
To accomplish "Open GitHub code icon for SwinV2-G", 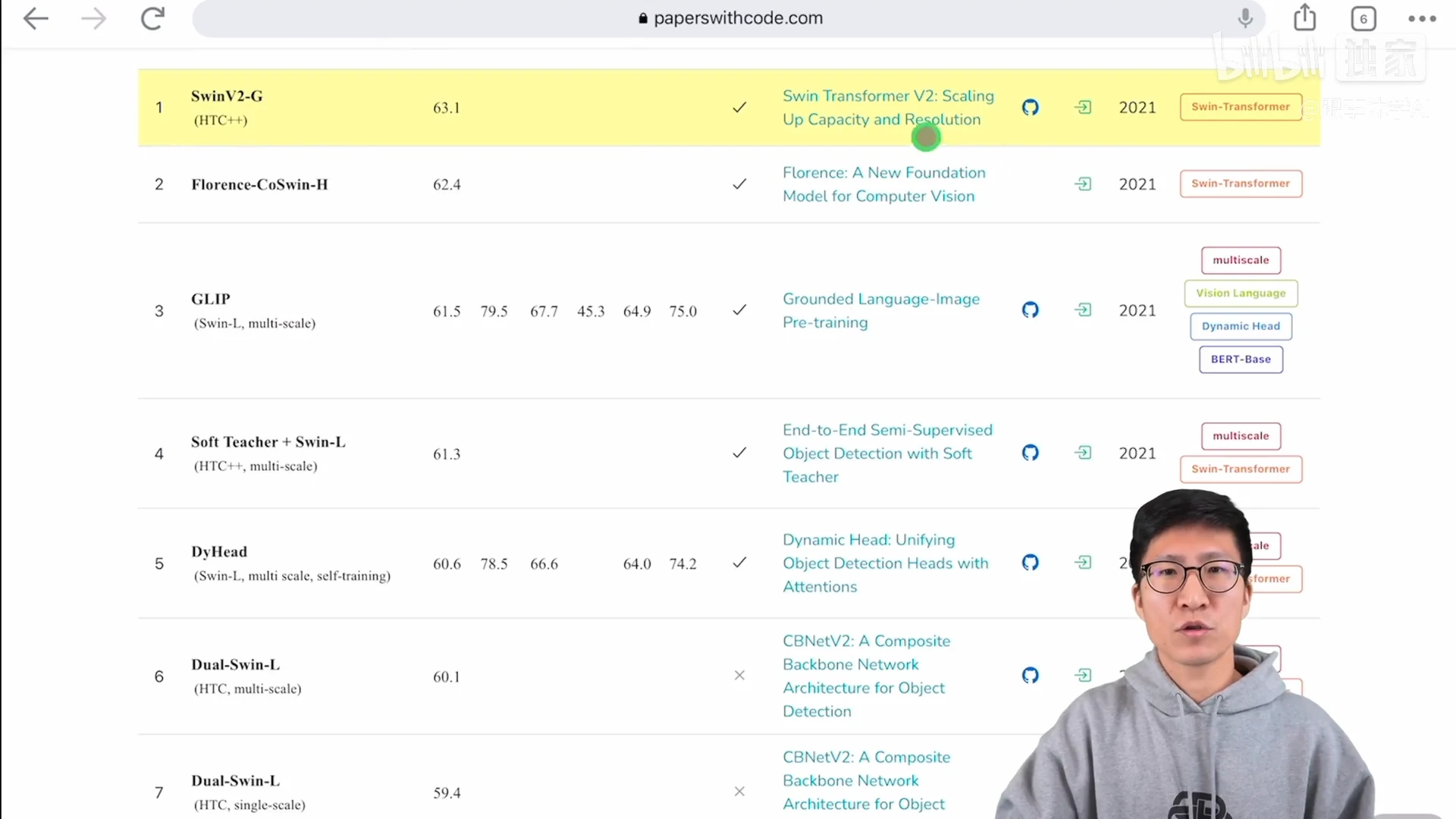I will point(1030,108).
